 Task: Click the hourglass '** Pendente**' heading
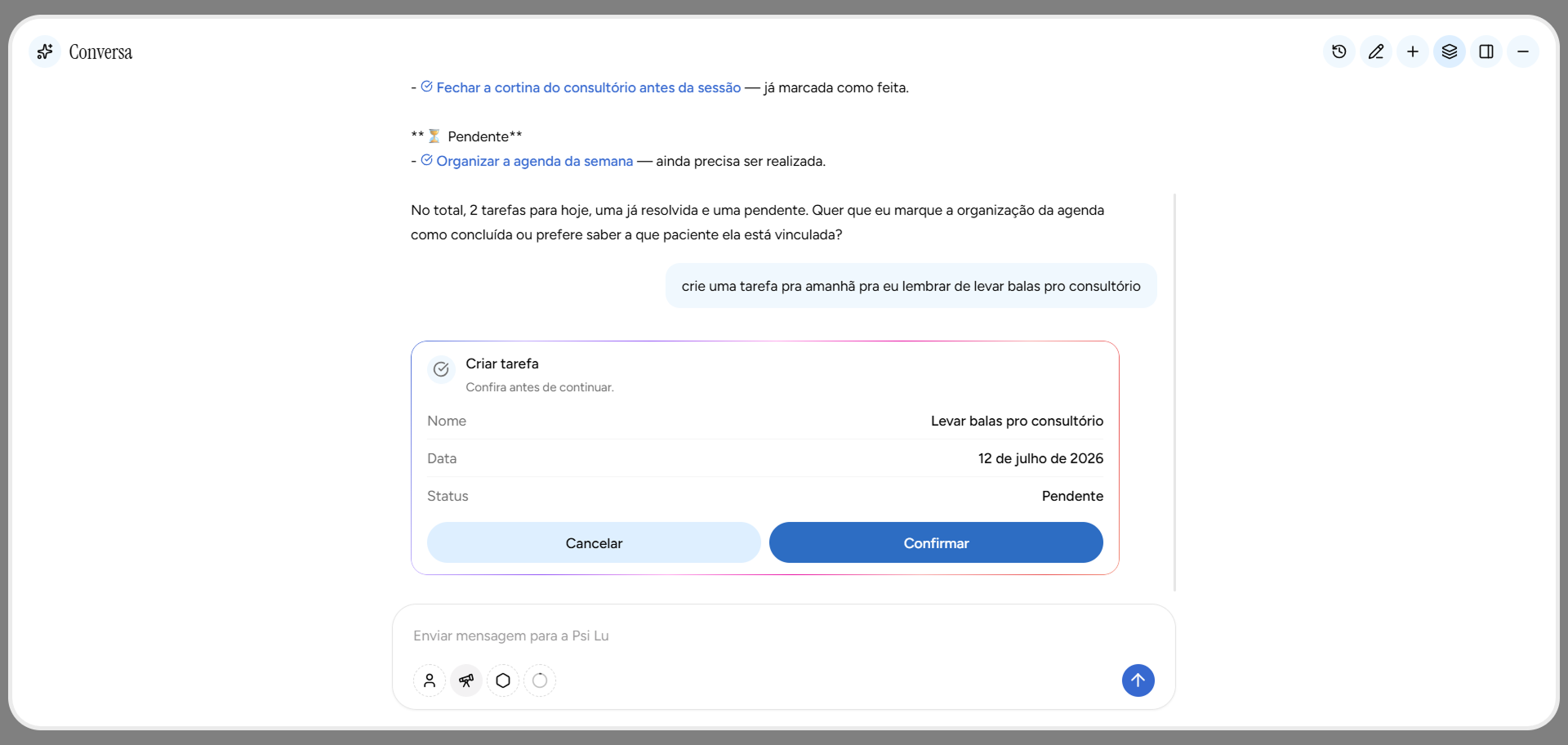coord(466,136)
